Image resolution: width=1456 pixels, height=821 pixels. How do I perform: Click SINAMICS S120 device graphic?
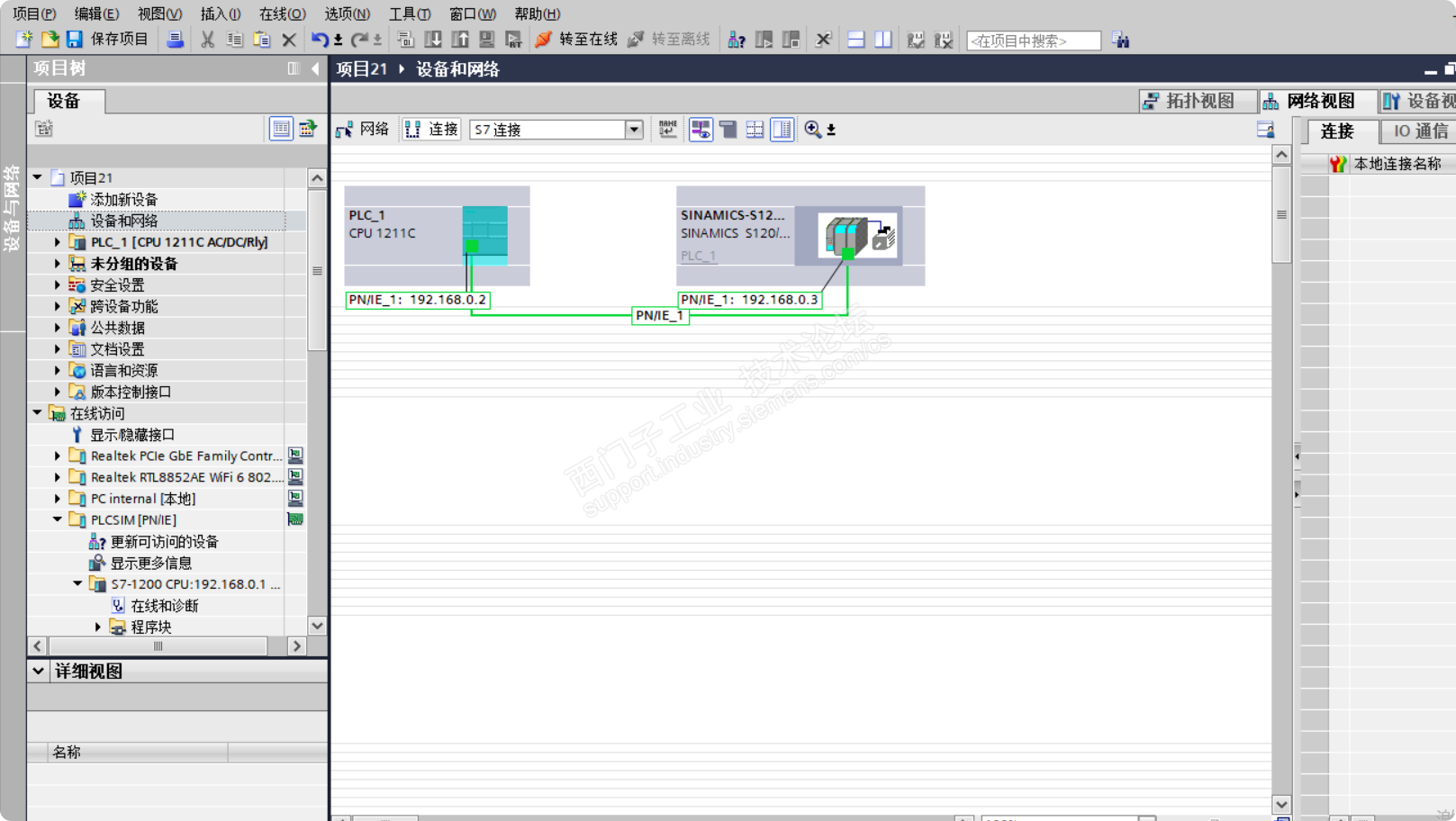857,236
